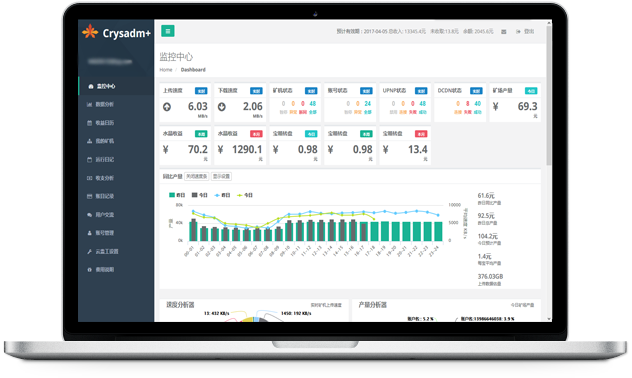Image resolution: width=632 pixels, height=378 pixels.
Task: Open sidebar item with bar chart icon
Action: pos(116,104)
